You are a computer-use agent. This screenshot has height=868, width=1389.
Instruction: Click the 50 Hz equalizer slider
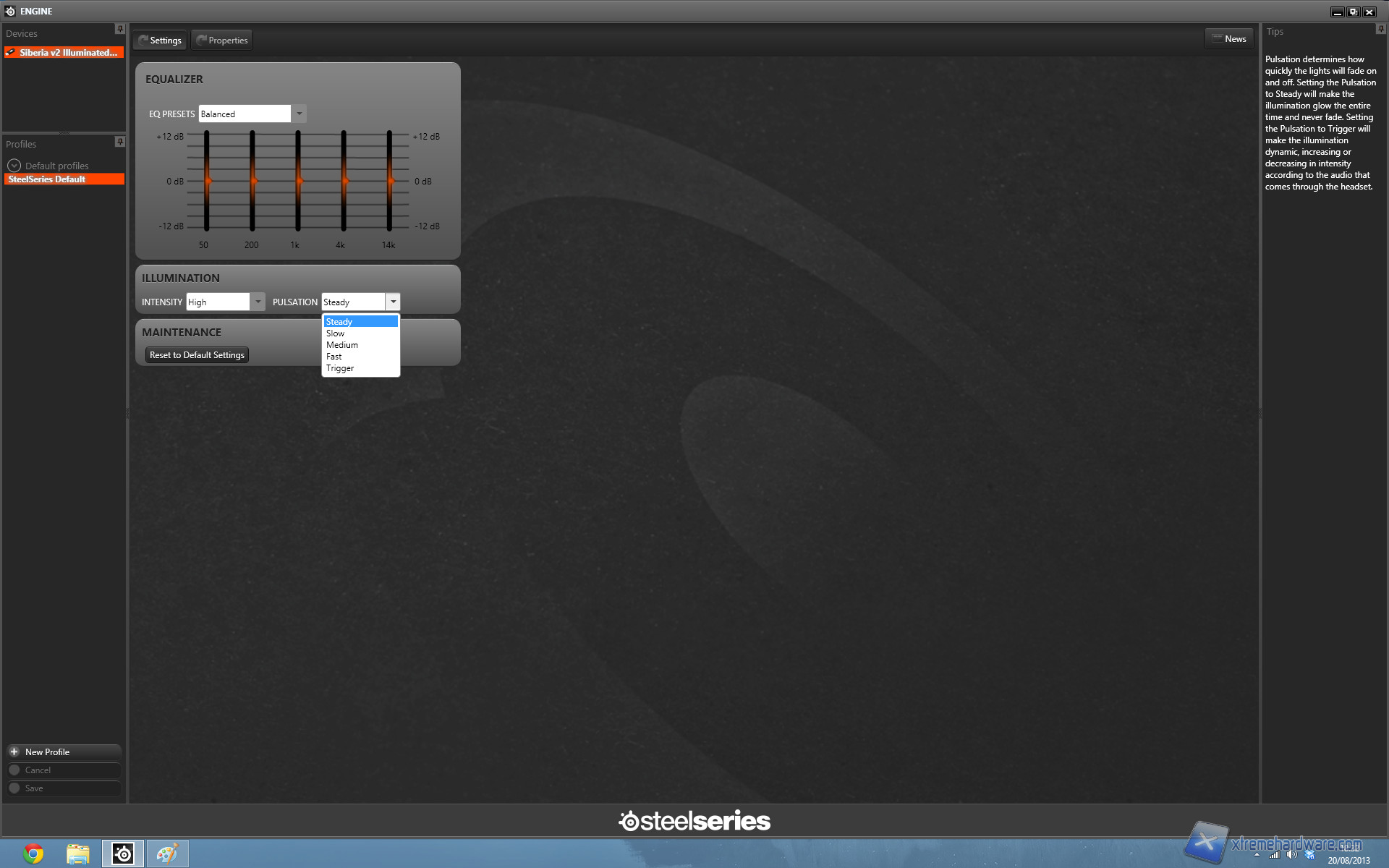pyautogui.click(x=207, y=181)
